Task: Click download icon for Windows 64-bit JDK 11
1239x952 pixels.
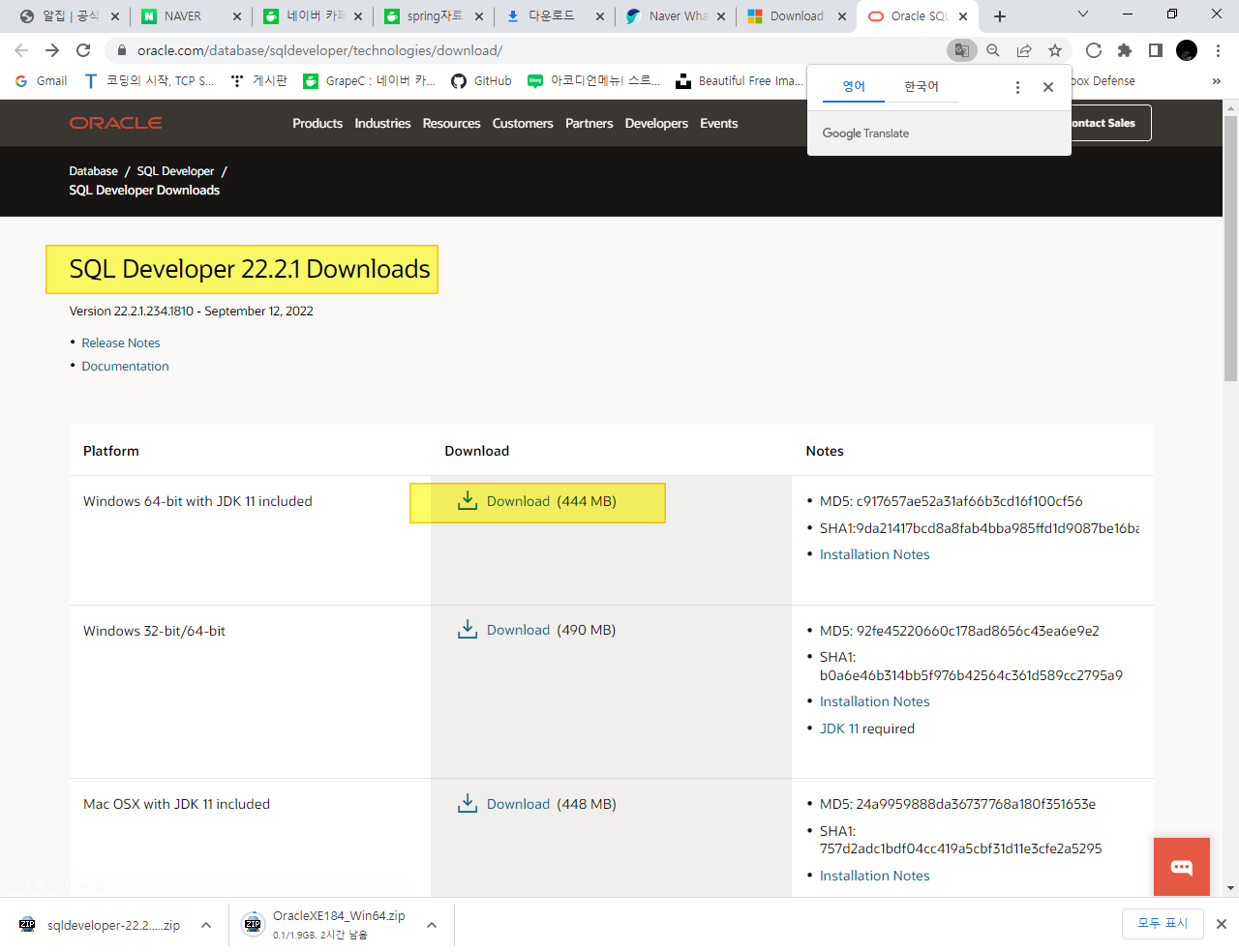Action: [468, 500]
